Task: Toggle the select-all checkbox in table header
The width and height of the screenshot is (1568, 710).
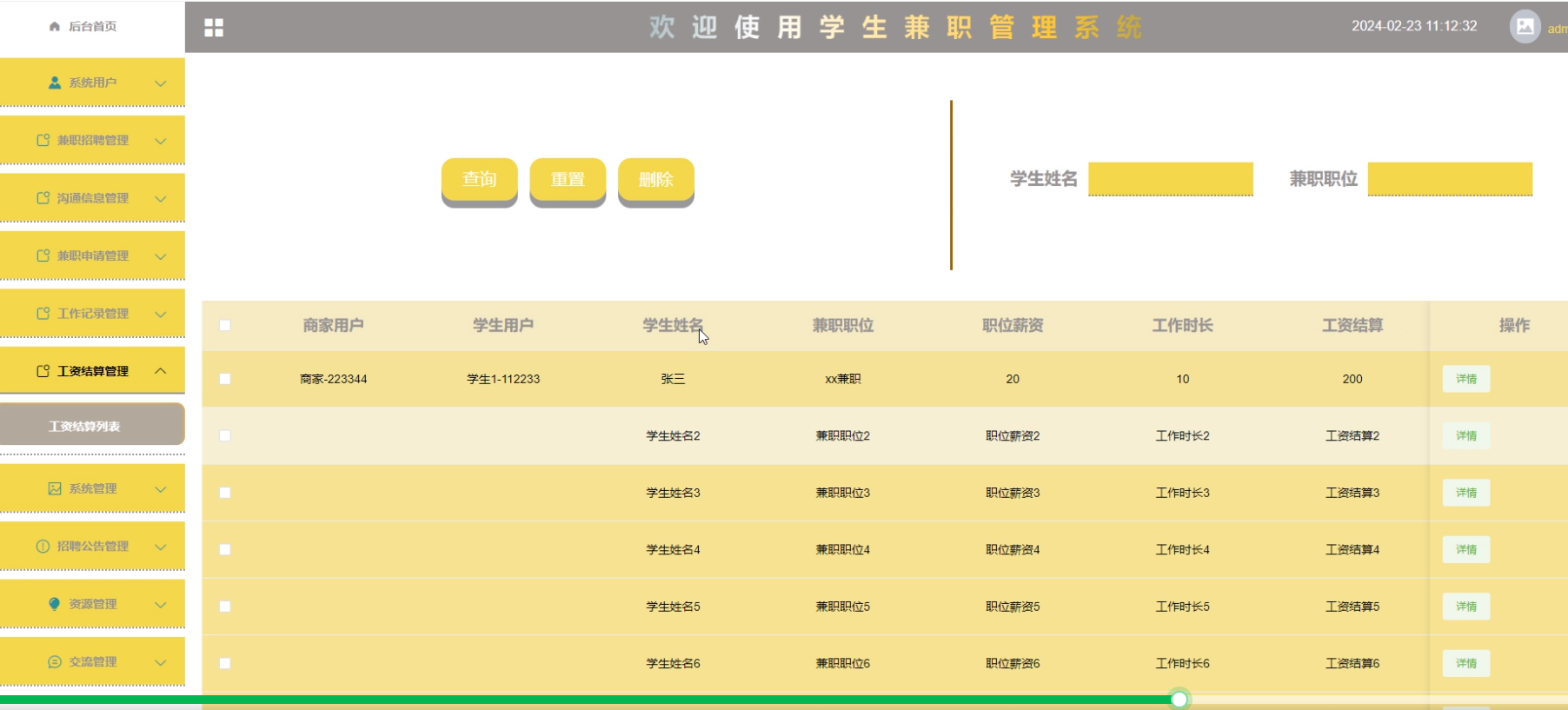Action: 225,325
